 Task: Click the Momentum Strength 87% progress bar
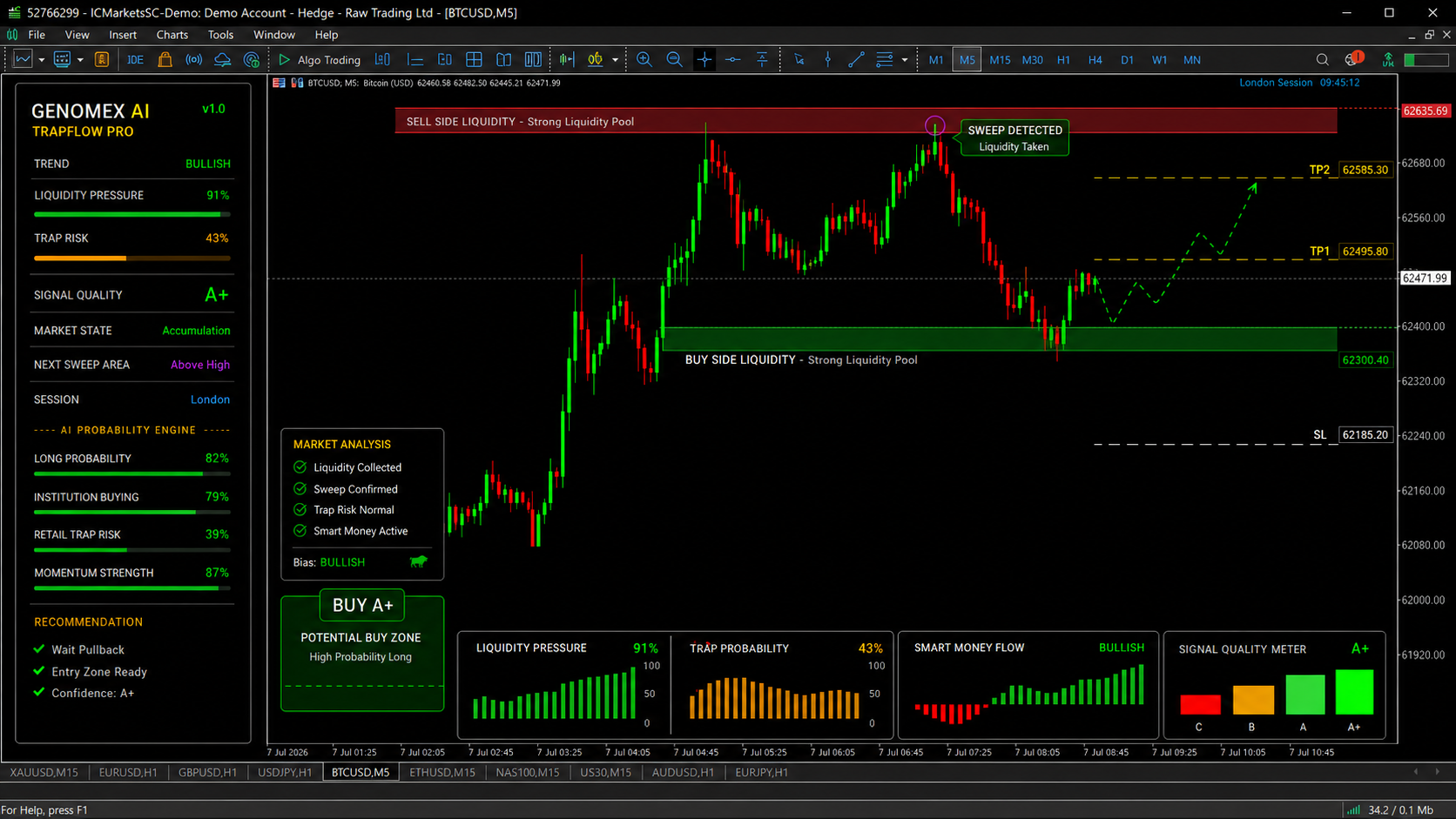[132, 589]
